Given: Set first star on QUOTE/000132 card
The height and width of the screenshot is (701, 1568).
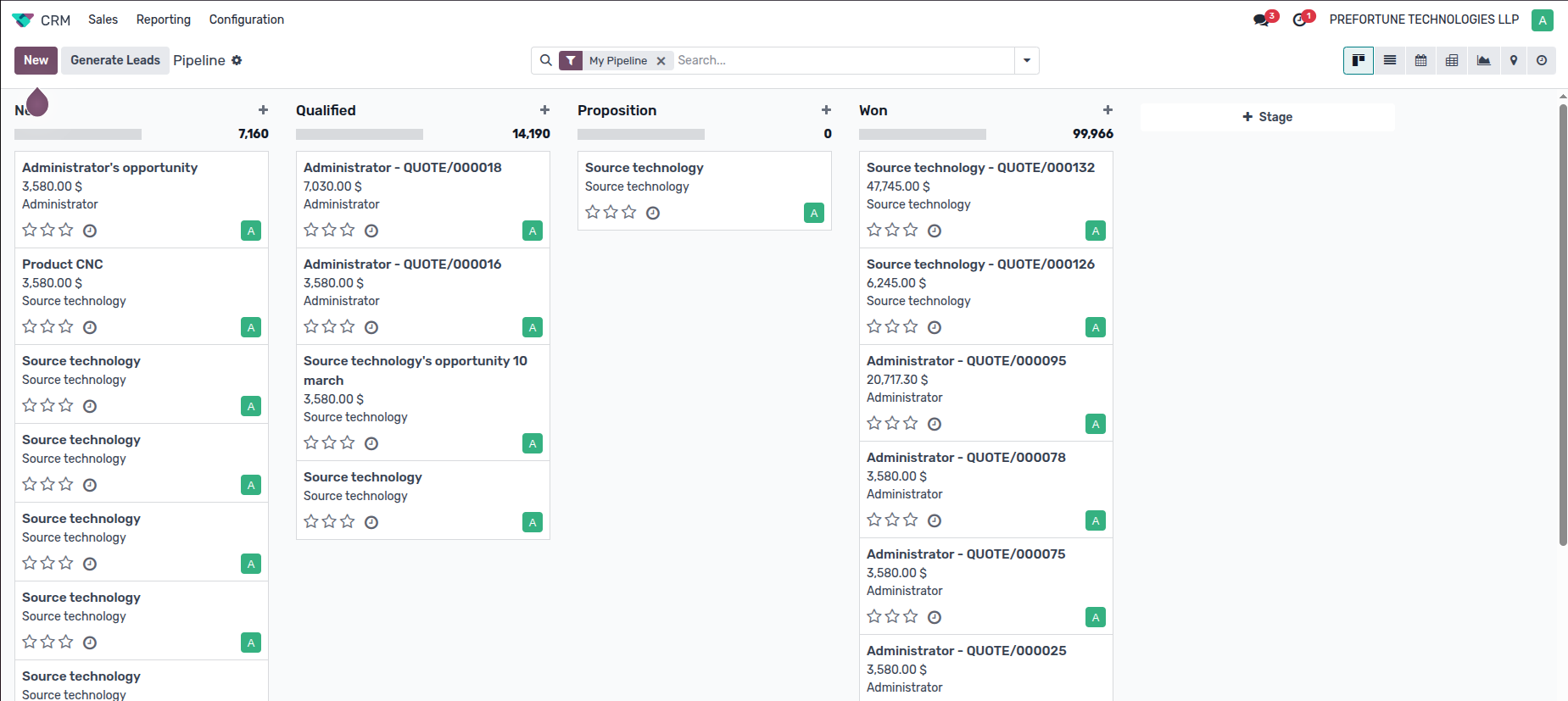Looking at the screenshot, I should (x=874, y=230).
